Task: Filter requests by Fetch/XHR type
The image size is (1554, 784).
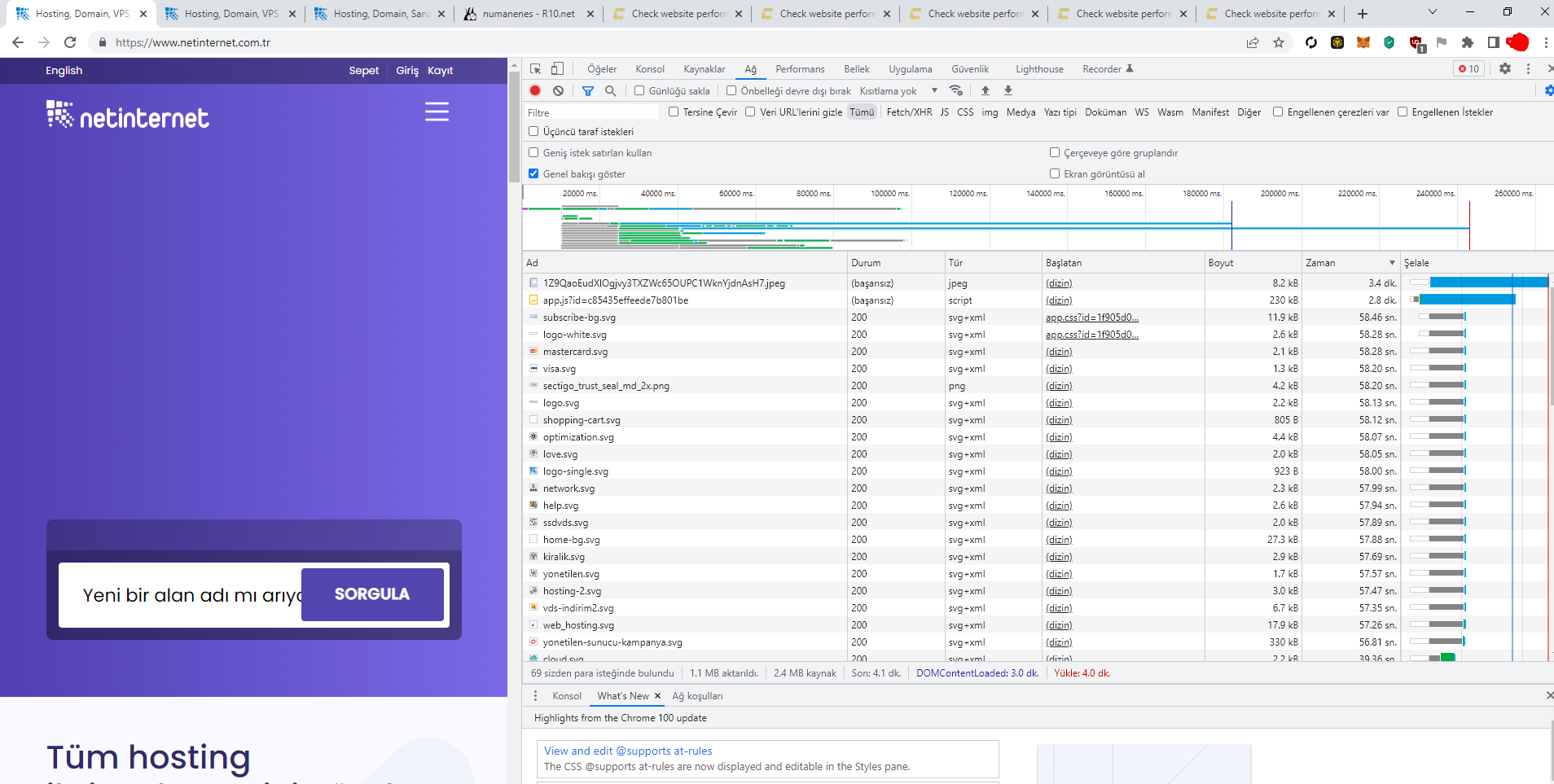Action: 909,112
